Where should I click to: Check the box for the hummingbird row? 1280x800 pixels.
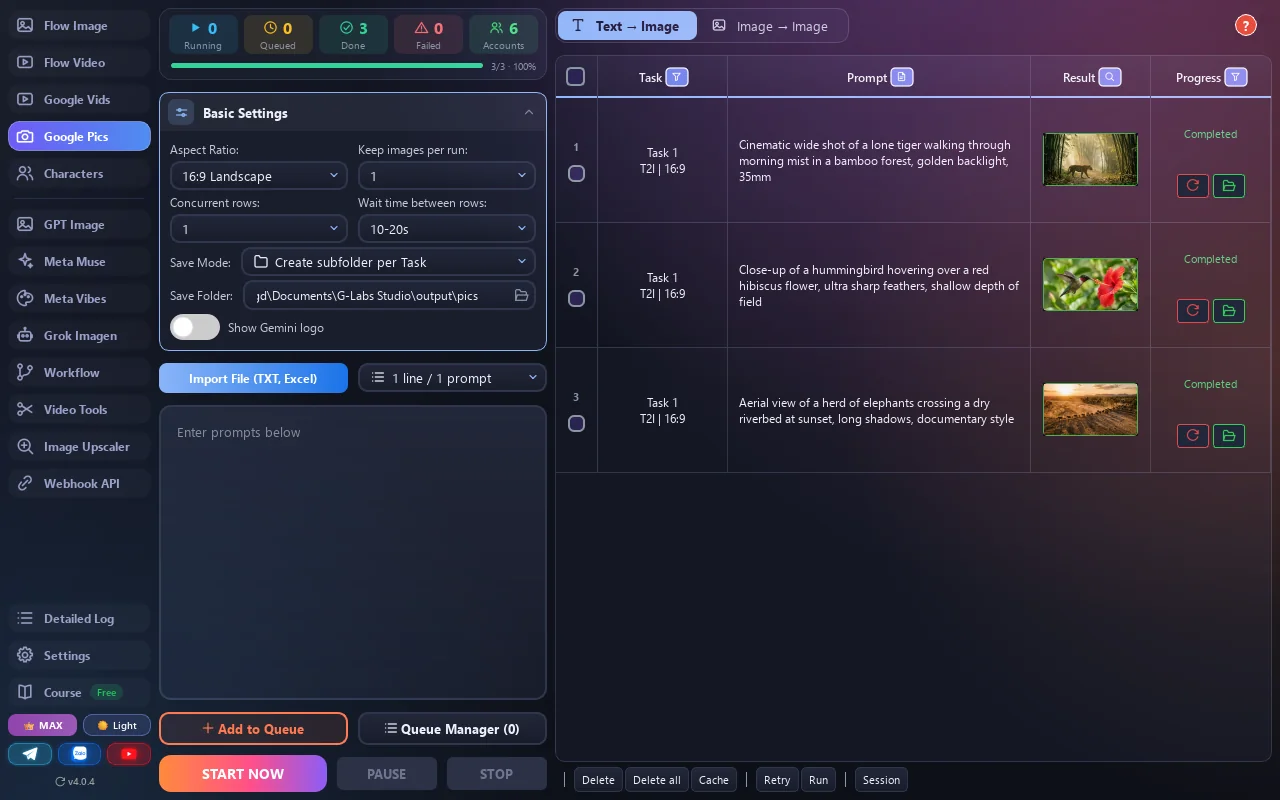[x=576, y=298]
